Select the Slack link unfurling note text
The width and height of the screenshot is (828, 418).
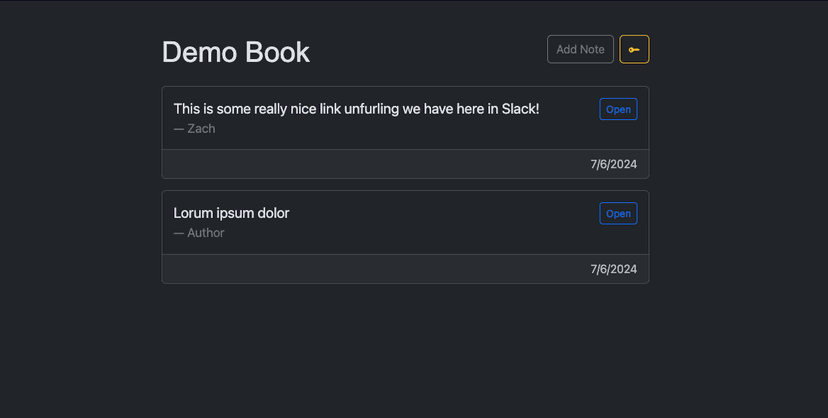point(356,109)
